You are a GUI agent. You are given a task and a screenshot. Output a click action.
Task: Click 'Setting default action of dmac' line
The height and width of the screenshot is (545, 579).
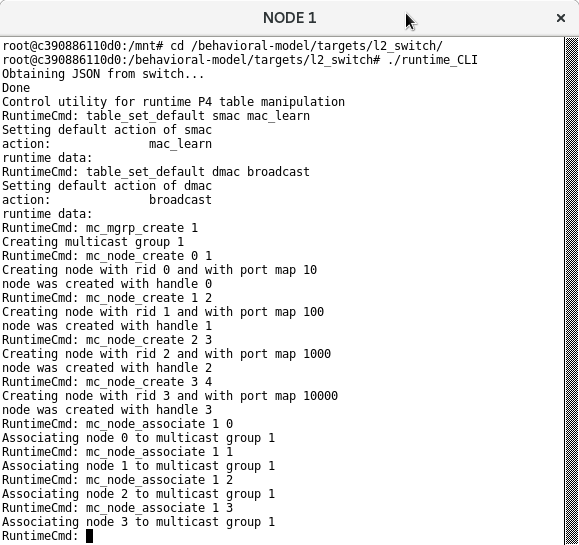point(107,186)
